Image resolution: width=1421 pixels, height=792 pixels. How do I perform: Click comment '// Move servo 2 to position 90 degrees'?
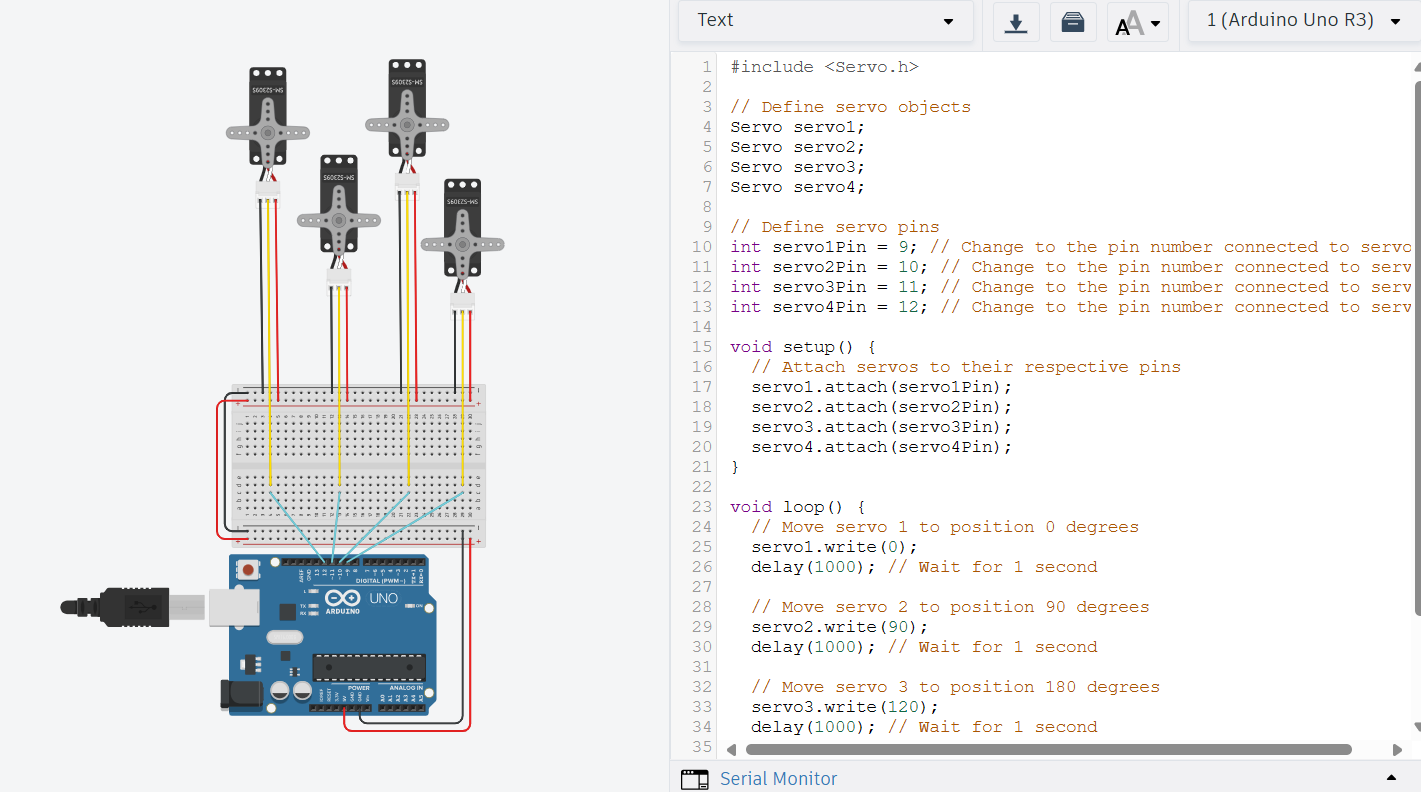[950, 607]
